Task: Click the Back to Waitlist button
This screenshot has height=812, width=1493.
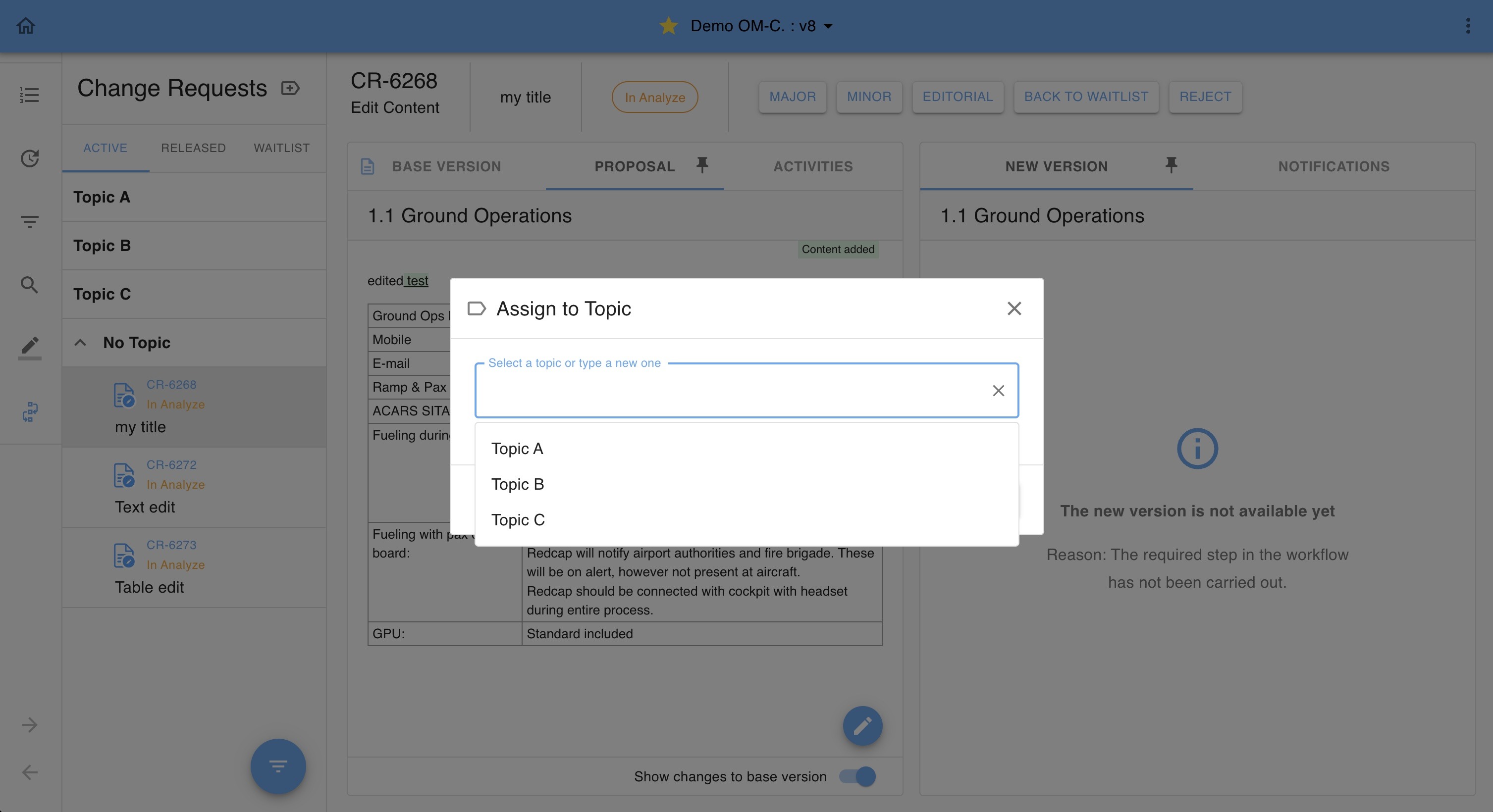Action: pos(1085,97)
